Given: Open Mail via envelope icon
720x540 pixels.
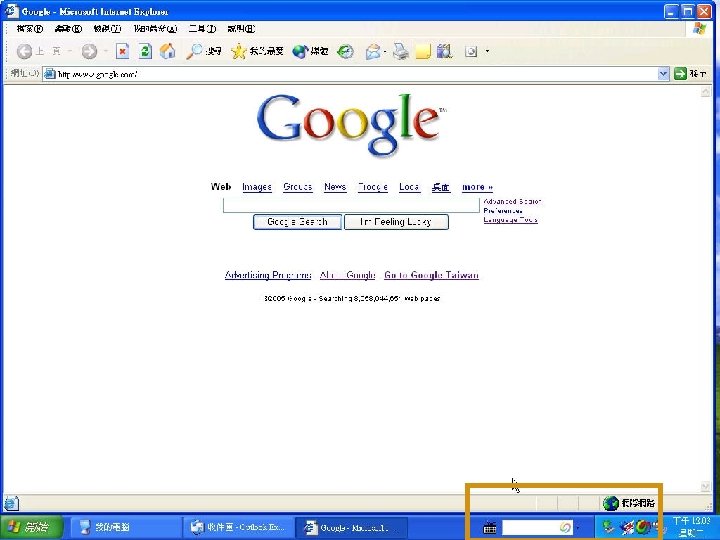Looking at the screenshot, I should point(373,51).
